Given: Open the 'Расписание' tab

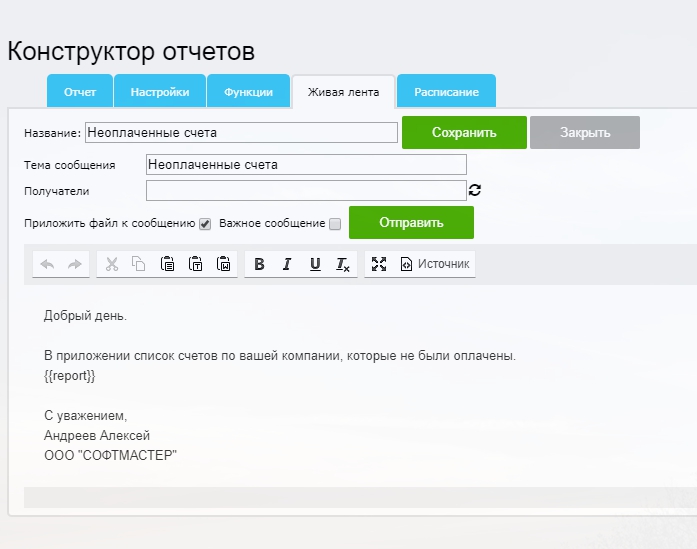Looking at the screenshot, I should pos(446,92).
